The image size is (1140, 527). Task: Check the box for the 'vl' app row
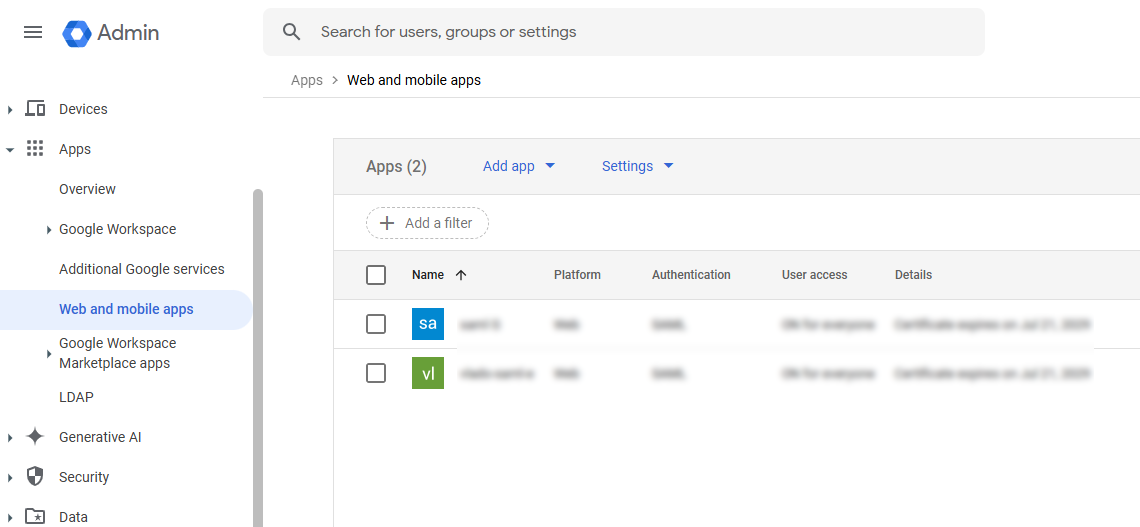click(376, 373)
